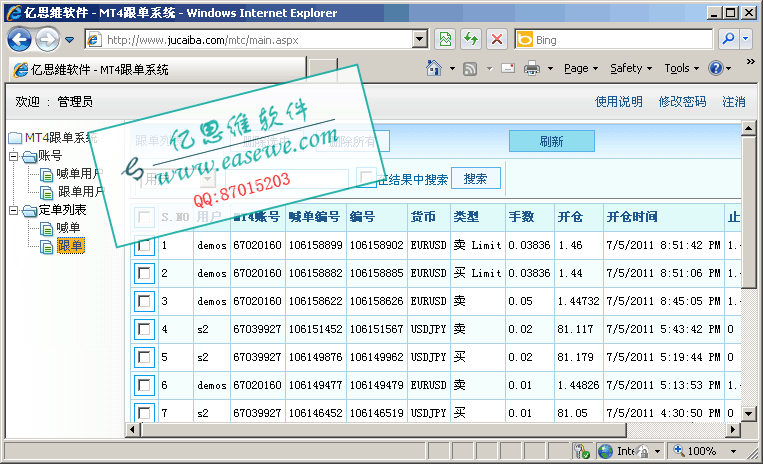Click the horizontal scrollbar left arrow
This screenshot has height=464, width=763.
(133, 429)
